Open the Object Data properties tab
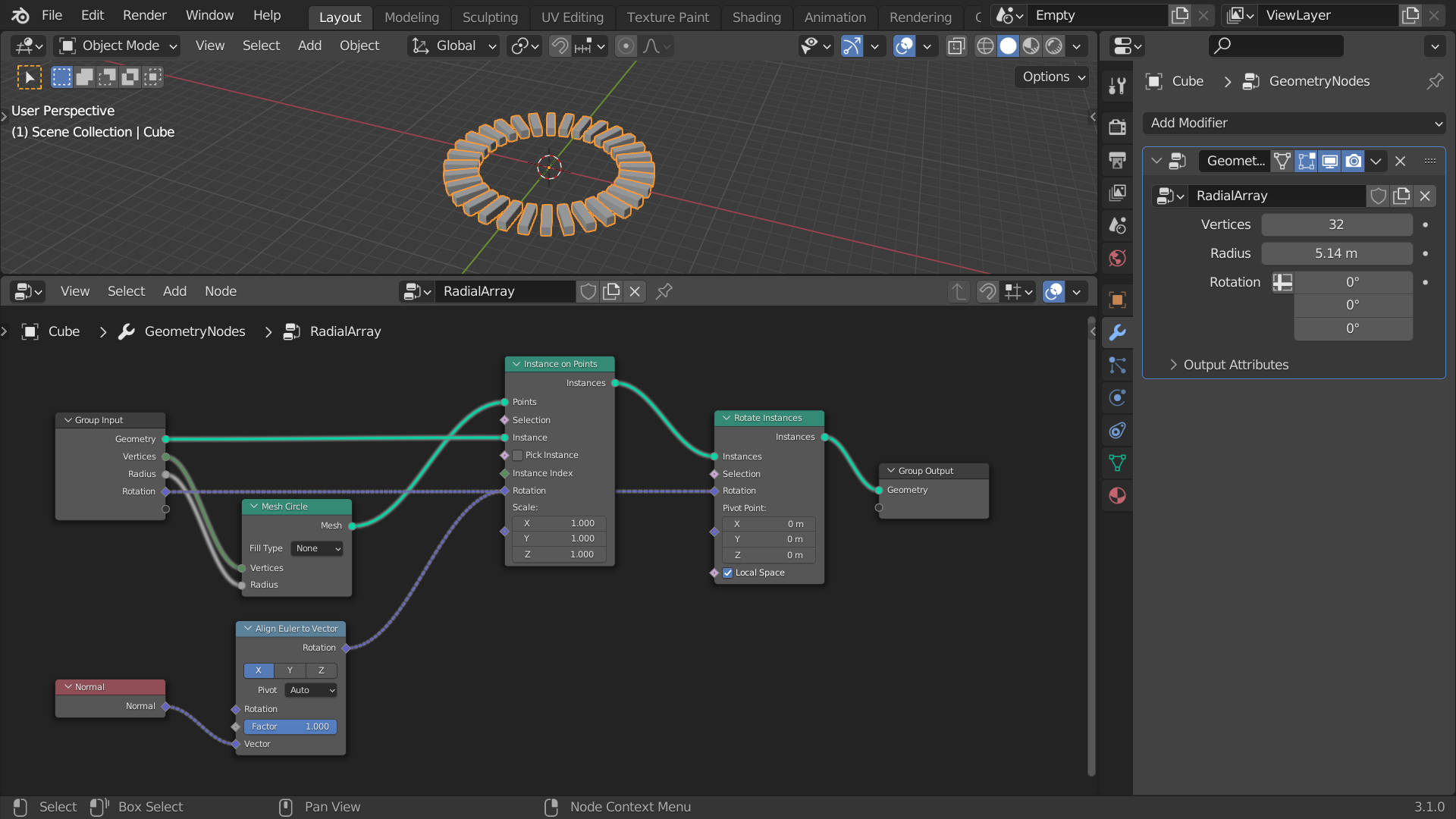This screenshot has height=819, width=1456. pos(1117,463)
